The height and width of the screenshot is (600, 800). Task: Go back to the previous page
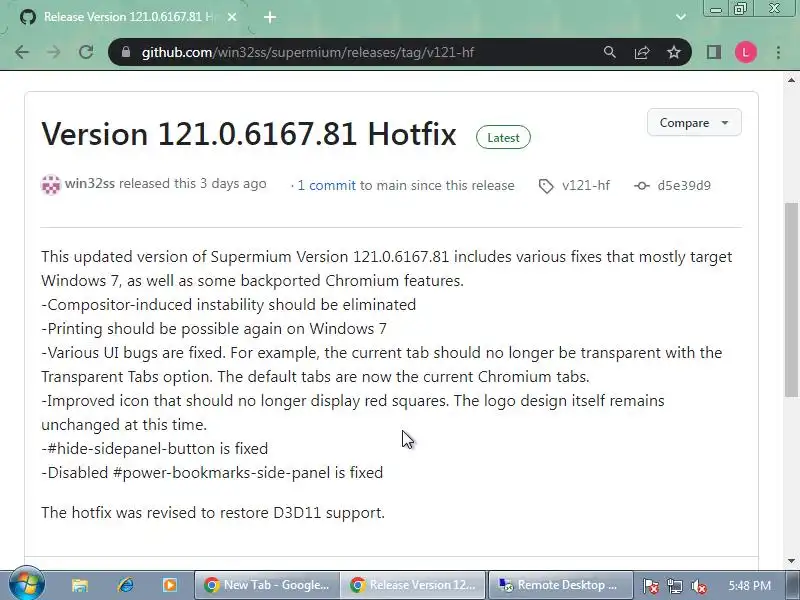tap(22, 52)
